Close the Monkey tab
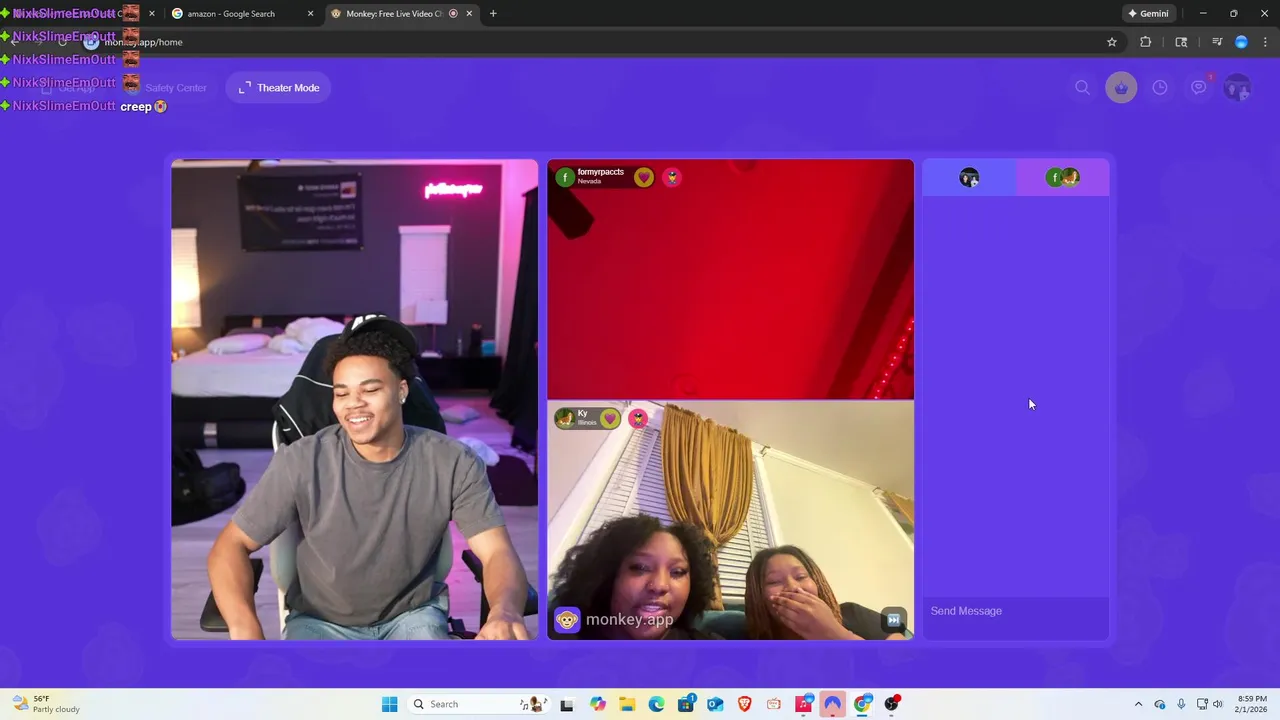Screen dimensions: 1280x720 [x=469, y=14]
